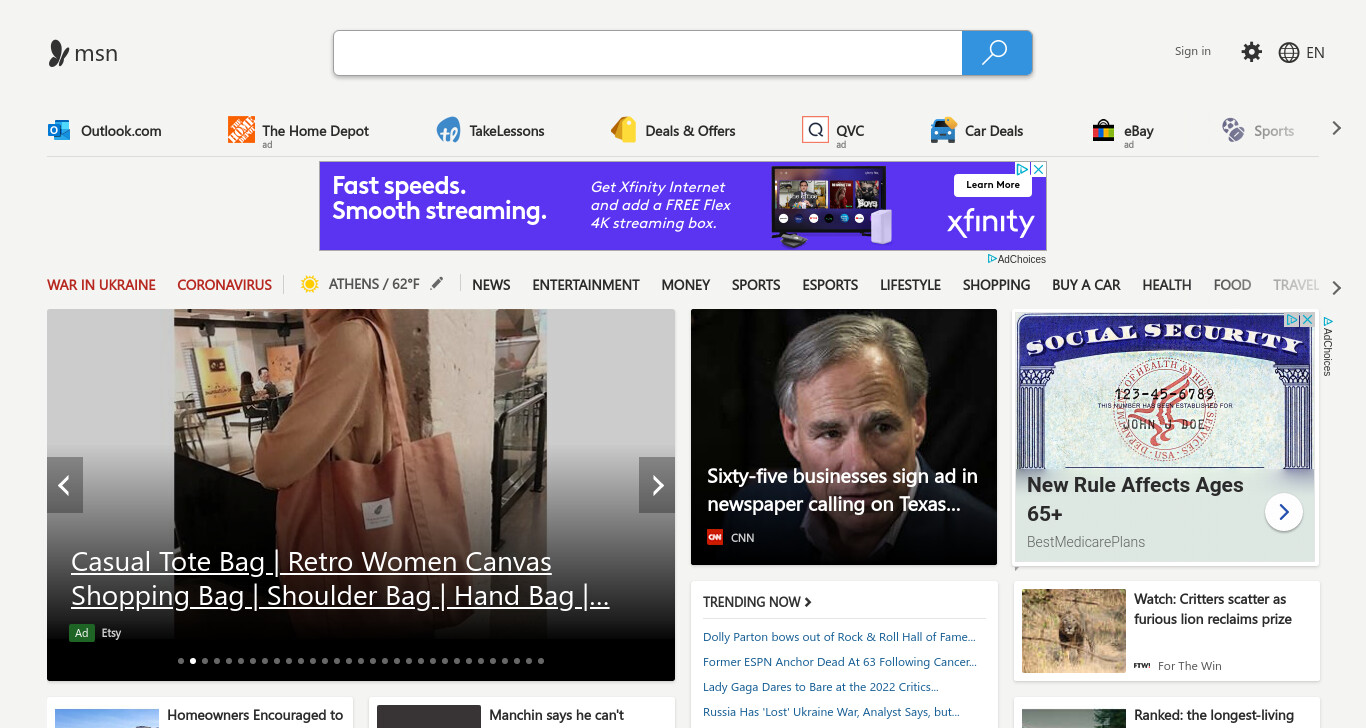This screenshot has height=728, width=1366.
Task: Open SHOPPING category
Action: [x=996, y=285]
